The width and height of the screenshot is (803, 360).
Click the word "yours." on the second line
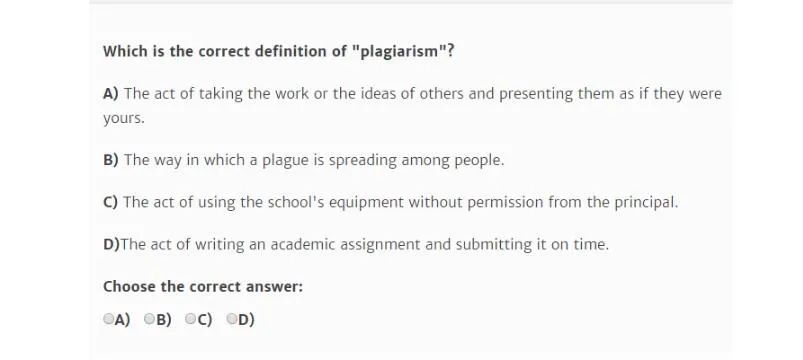tap(124, 119)
